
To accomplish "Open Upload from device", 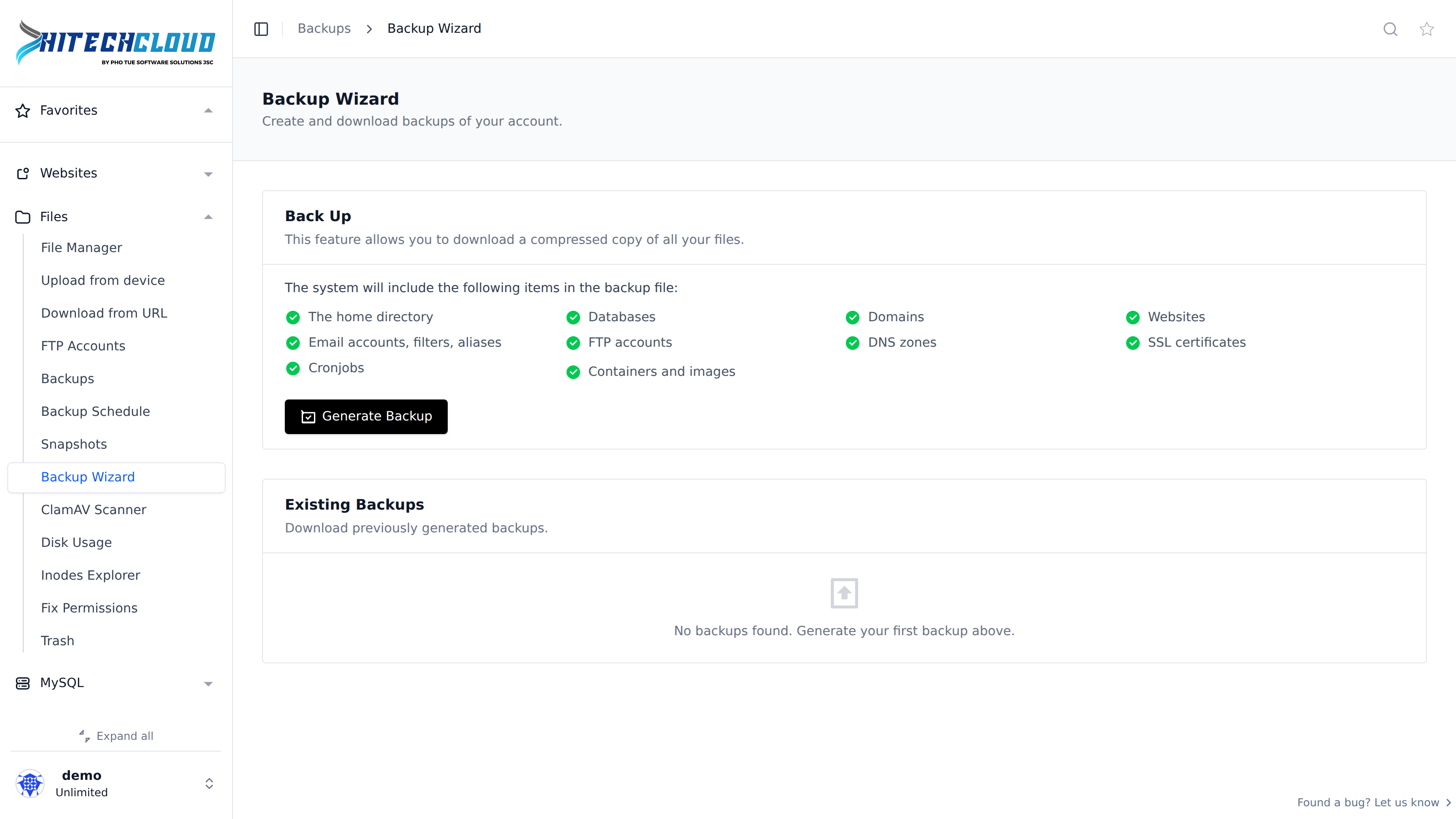I will [103, 280].
